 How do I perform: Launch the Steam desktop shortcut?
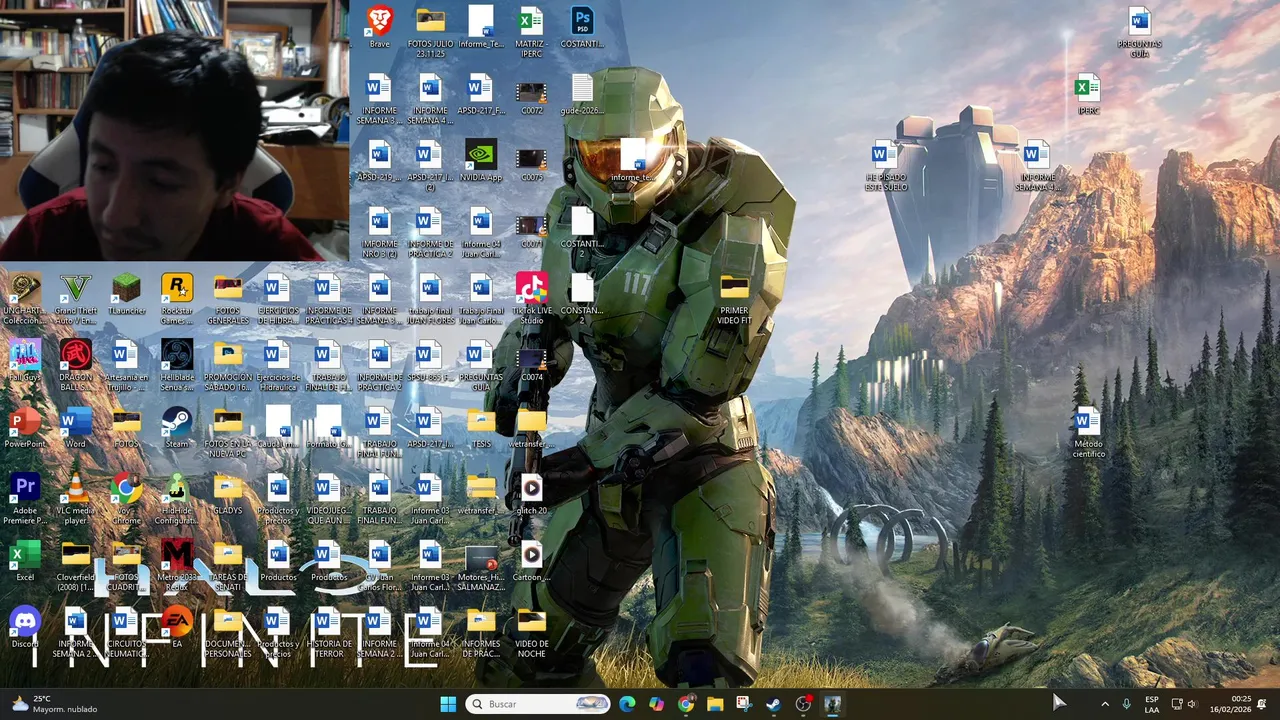click(x=177, y=429)
